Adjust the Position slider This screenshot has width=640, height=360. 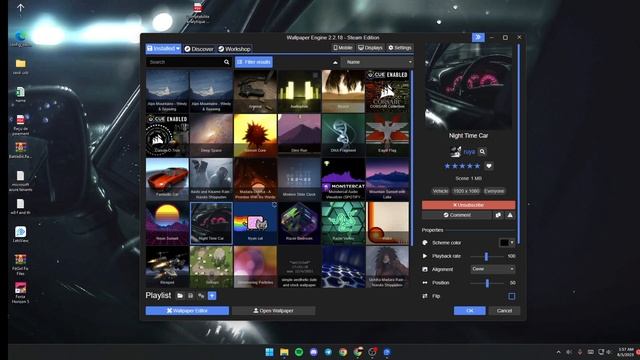pyautogui.click(x=488, y=282)
